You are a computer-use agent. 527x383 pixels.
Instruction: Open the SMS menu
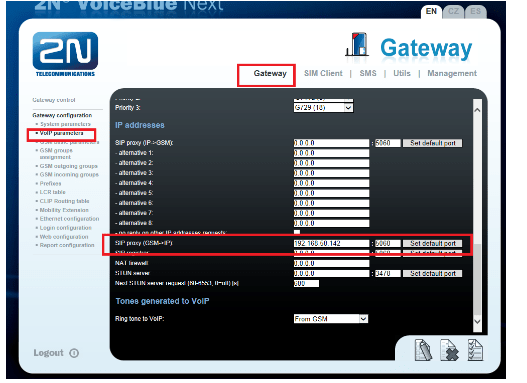click(368, 73)
